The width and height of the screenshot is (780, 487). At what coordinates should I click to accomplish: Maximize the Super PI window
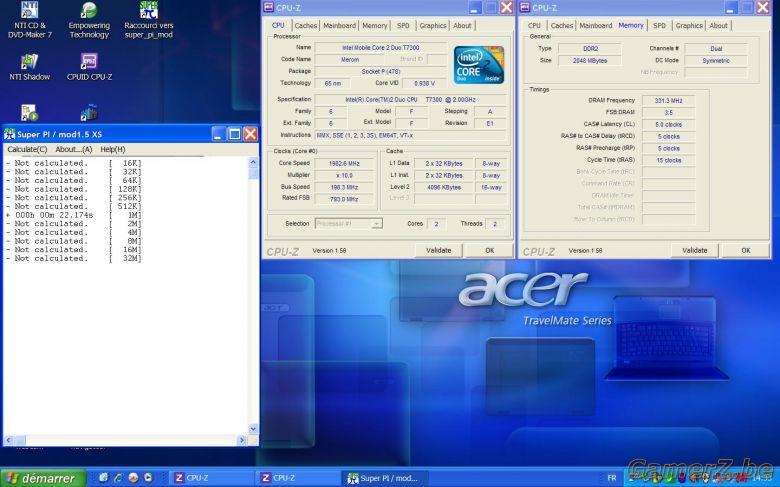tap(234, 134)
